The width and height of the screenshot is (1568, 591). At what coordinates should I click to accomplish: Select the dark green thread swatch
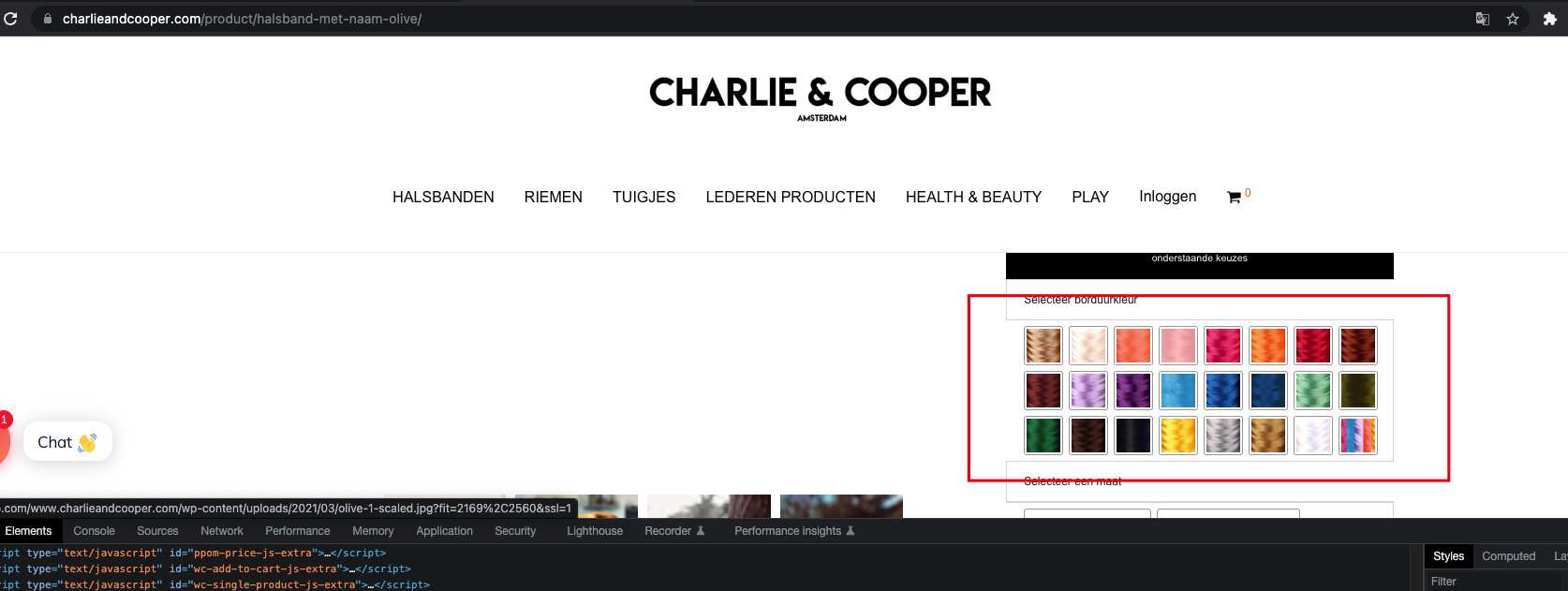tap(1043, 436)
